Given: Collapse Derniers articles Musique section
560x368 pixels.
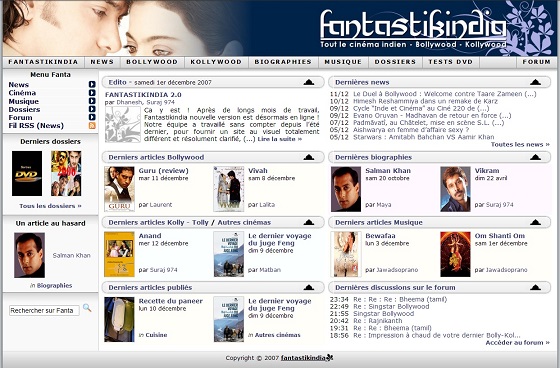Looking at the screenshot, I should pyautogui.click(x=535, y=222).
